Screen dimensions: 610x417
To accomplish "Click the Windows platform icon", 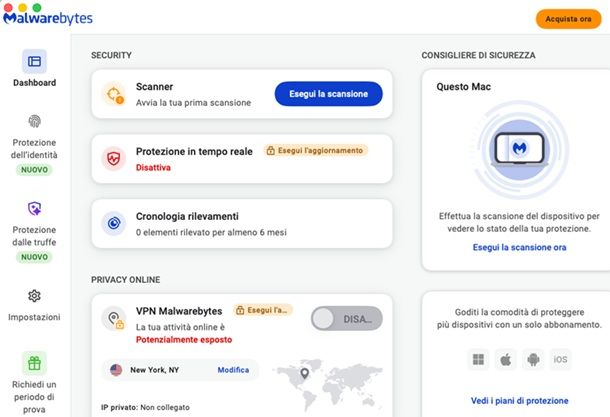I will [x=478, y=359].
